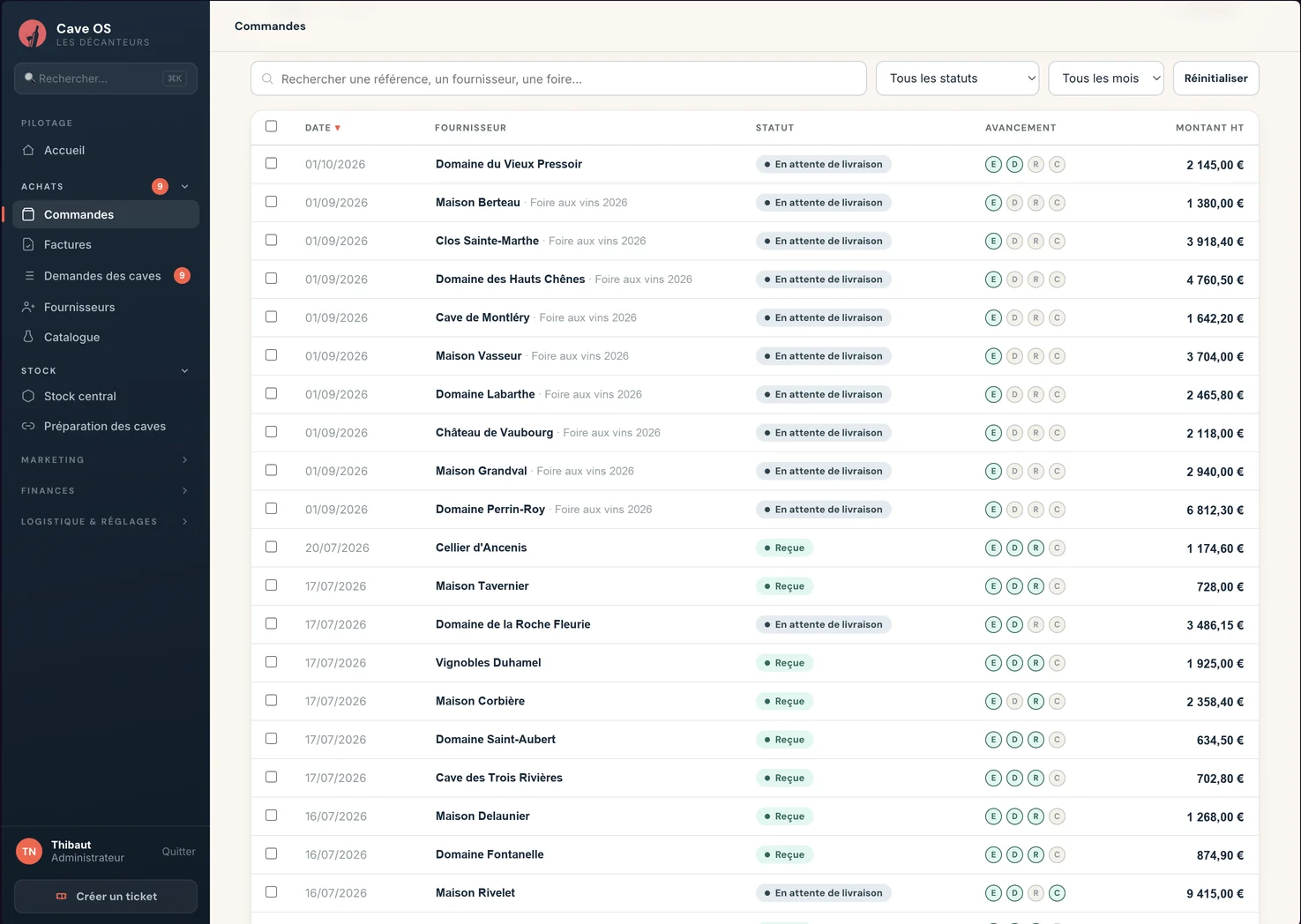The height and width of the screenshot is (924, 1301).
Task: Open Fournisseurs in the sidebar
Action: [105, 307]
